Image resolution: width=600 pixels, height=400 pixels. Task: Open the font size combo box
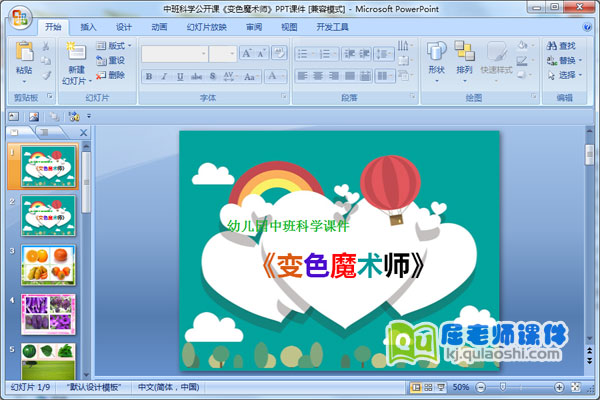(x=223, y=54)
